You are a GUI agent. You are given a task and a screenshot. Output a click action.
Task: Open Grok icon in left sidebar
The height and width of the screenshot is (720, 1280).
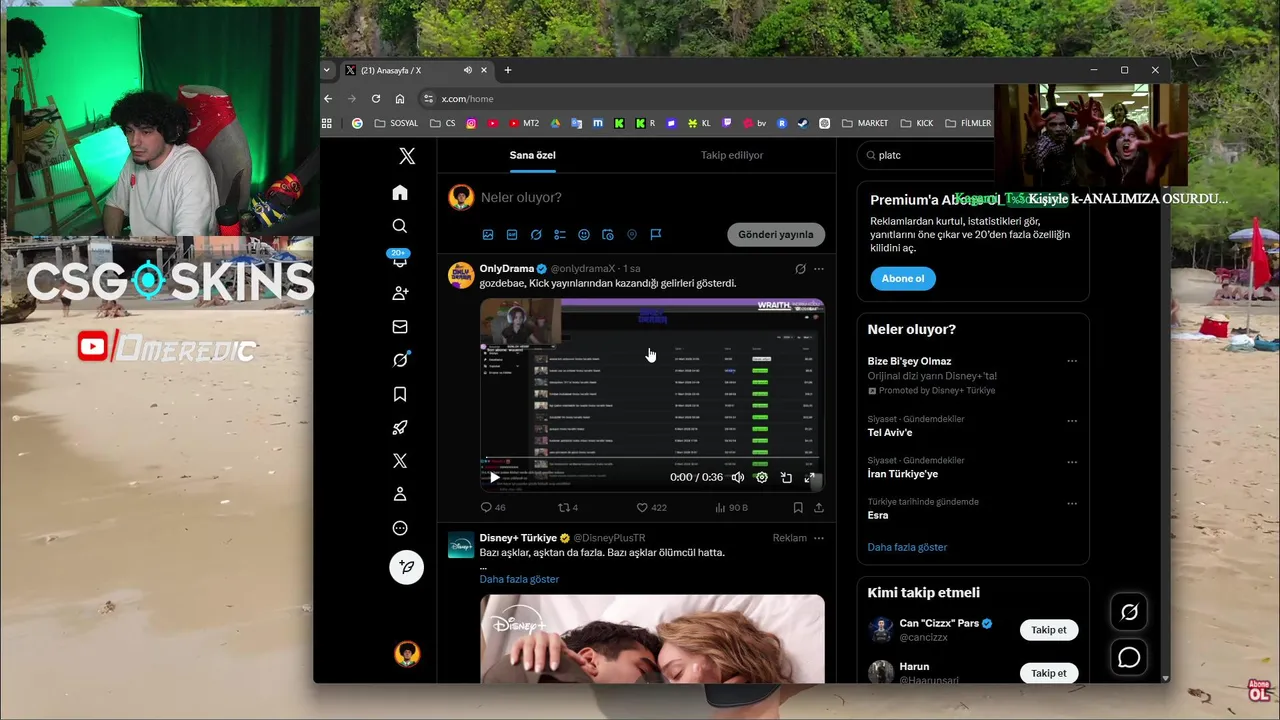[400, 360]
